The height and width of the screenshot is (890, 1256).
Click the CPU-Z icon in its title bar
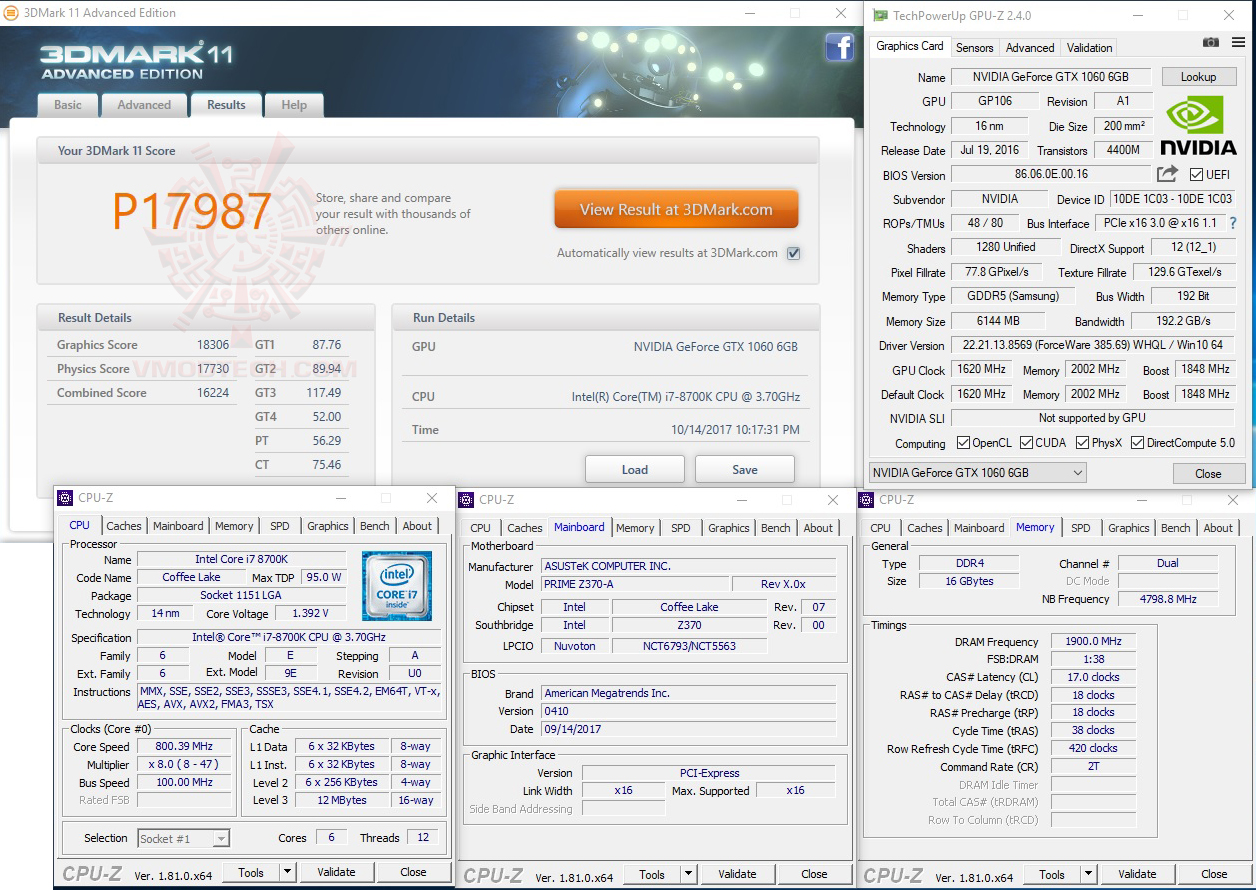coord(66,497)
